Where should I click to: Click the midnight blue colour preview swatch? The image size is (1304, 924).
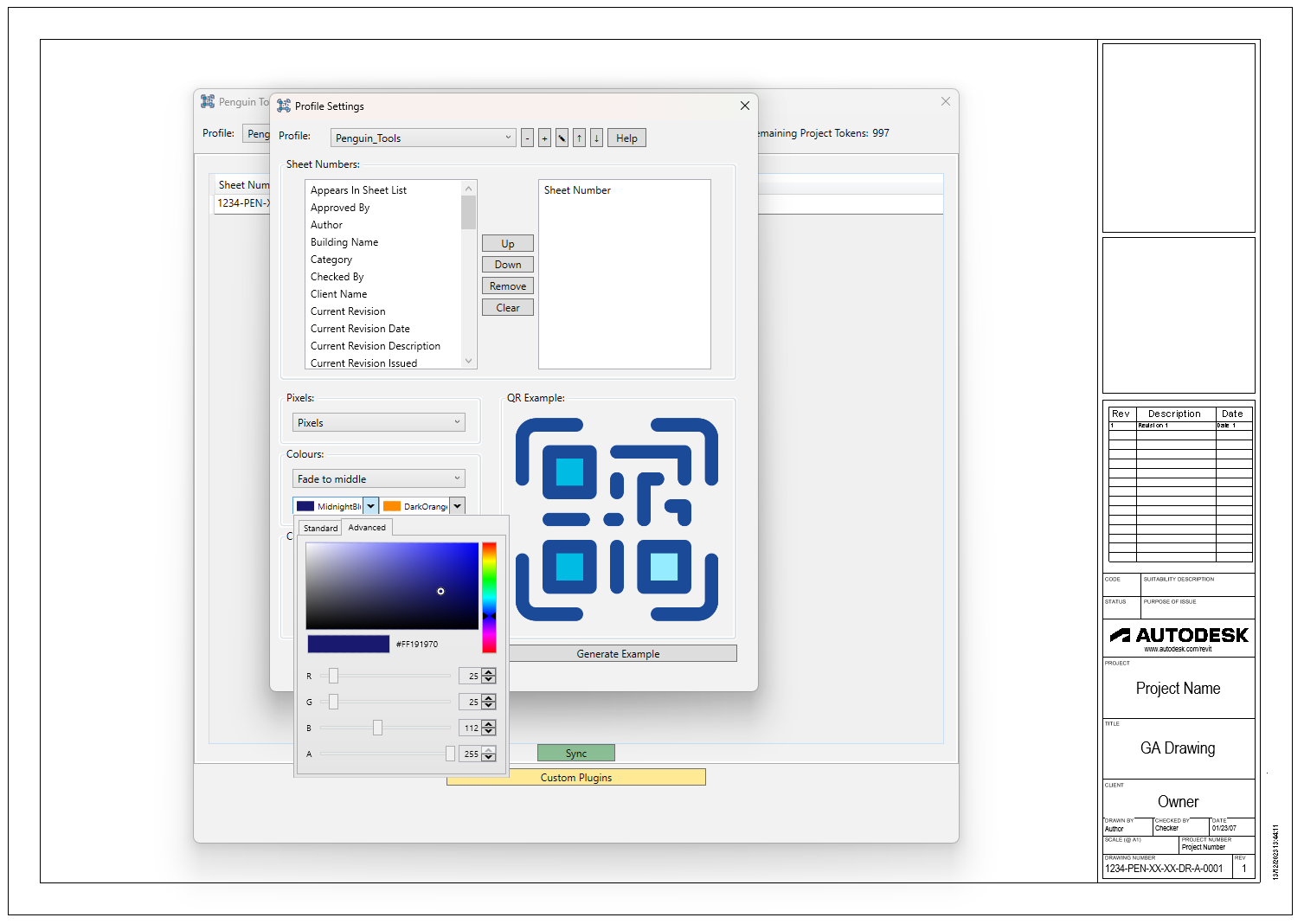(349, 644)
